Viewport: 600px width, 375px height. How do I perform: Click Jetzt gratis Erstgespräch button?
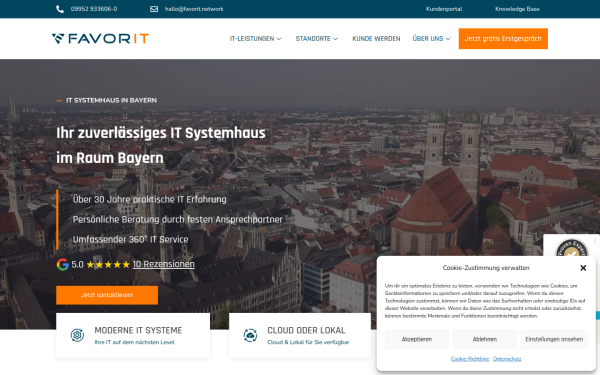pyautogui.click(x=503, y=39)
